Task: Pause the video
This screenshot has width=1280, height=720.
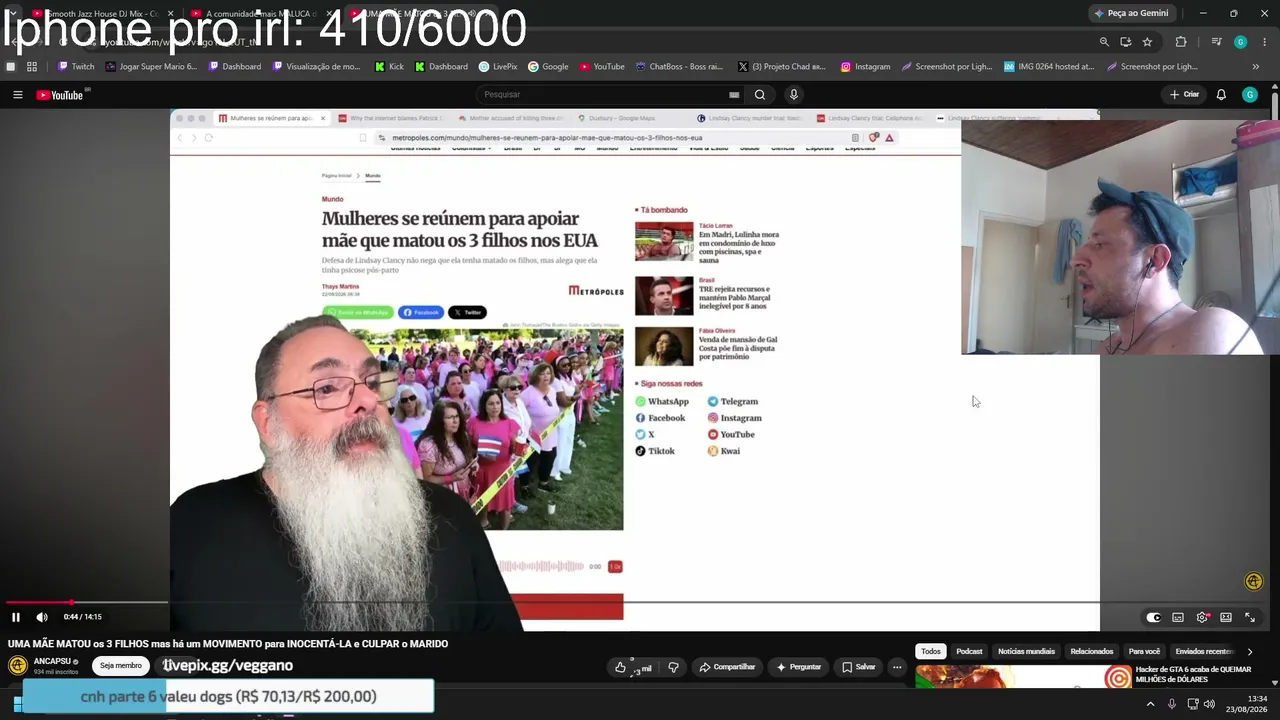Action: tap(16, 617)
